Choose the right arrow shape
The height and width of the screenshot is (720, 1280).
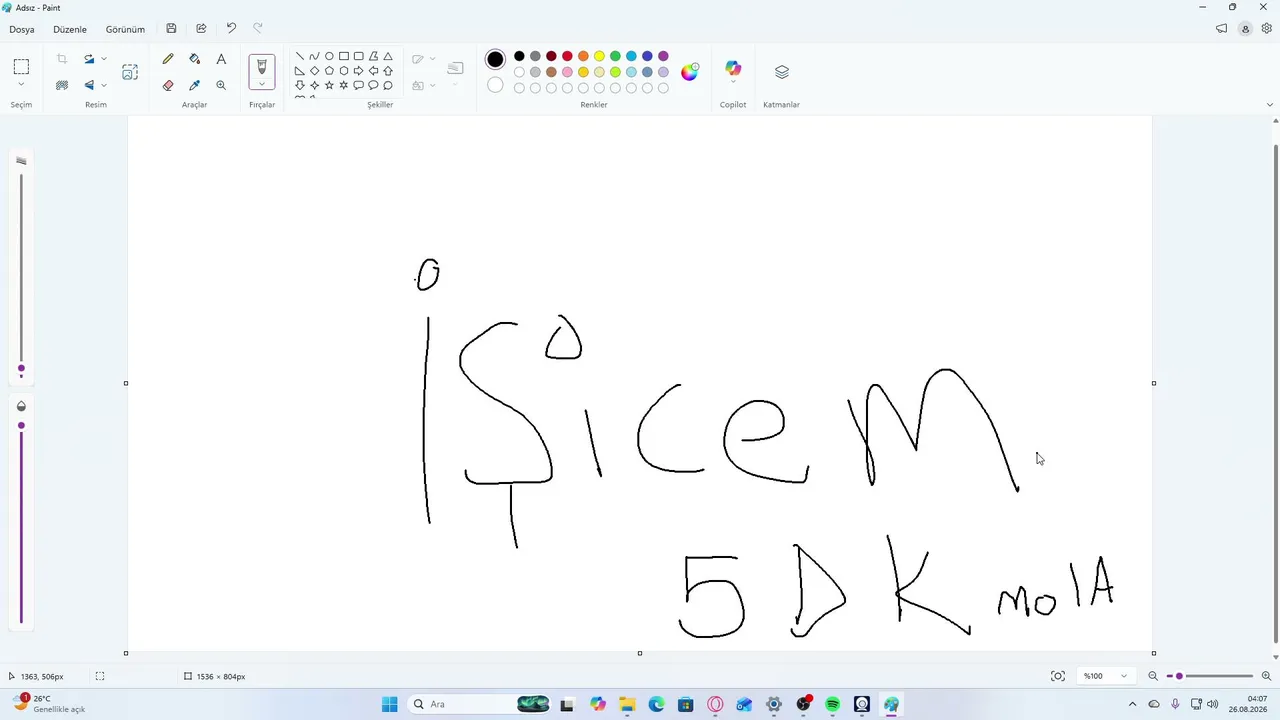(x=358, y=71)
